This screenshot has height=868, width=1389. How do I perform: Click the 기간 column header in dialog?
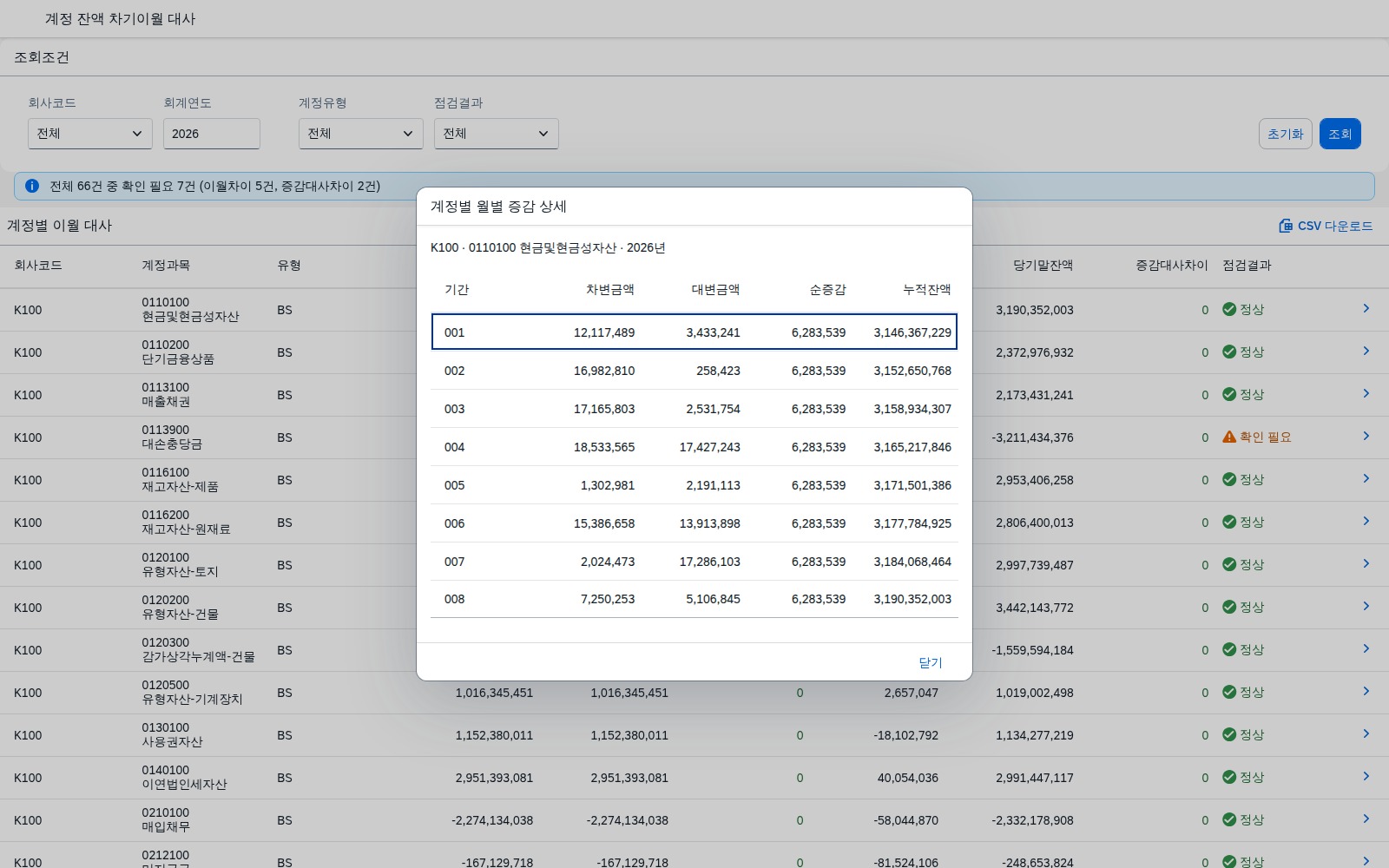[457, 290]
